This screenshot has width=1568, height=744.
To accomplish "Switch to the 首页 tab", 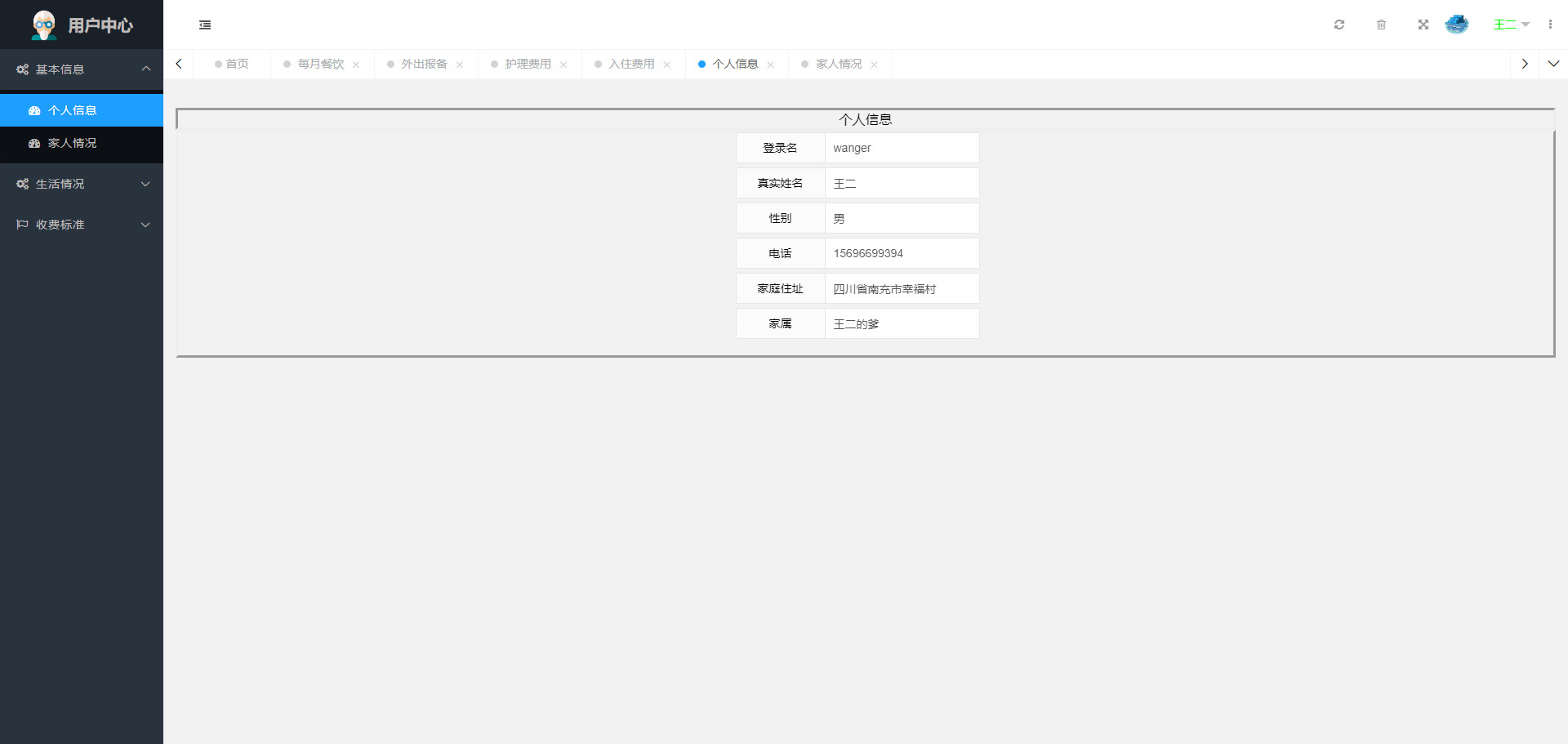I will point(232,64).
